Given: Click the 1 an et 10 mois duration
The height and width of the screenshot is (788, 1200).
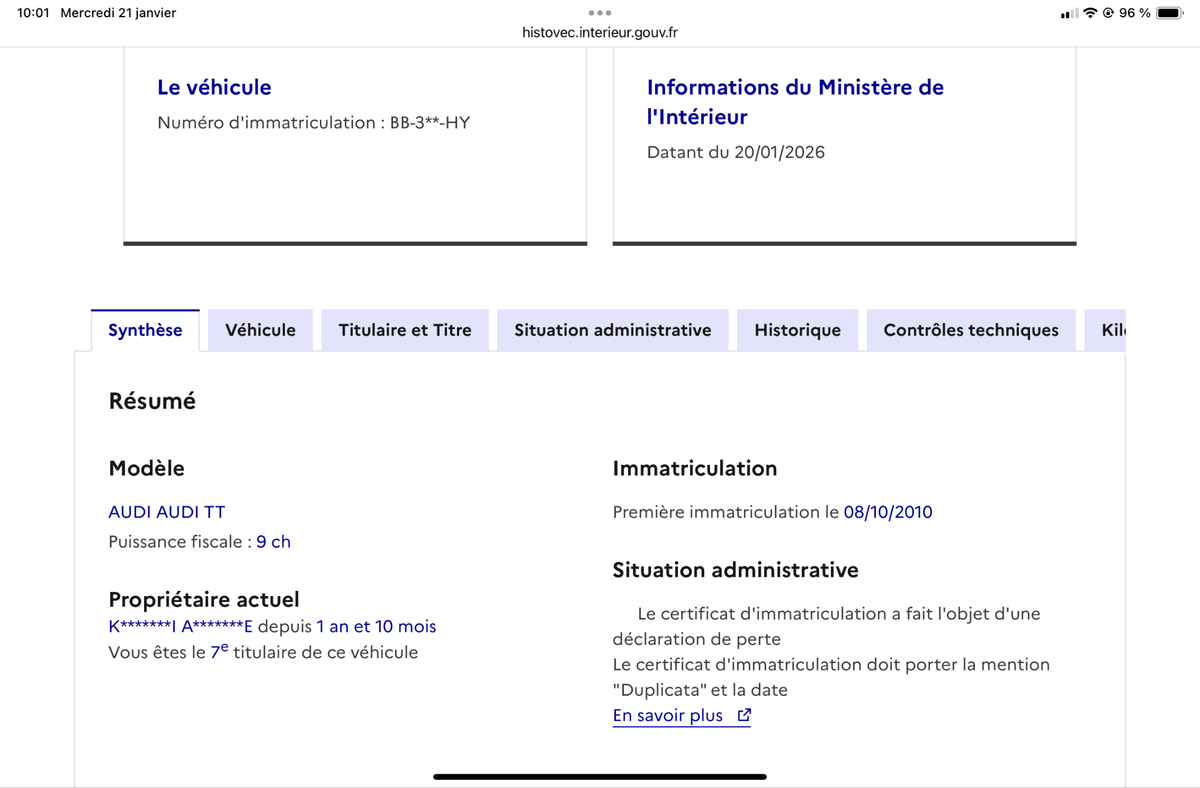Looking at the screenshot, I should [x=376, y=627].
